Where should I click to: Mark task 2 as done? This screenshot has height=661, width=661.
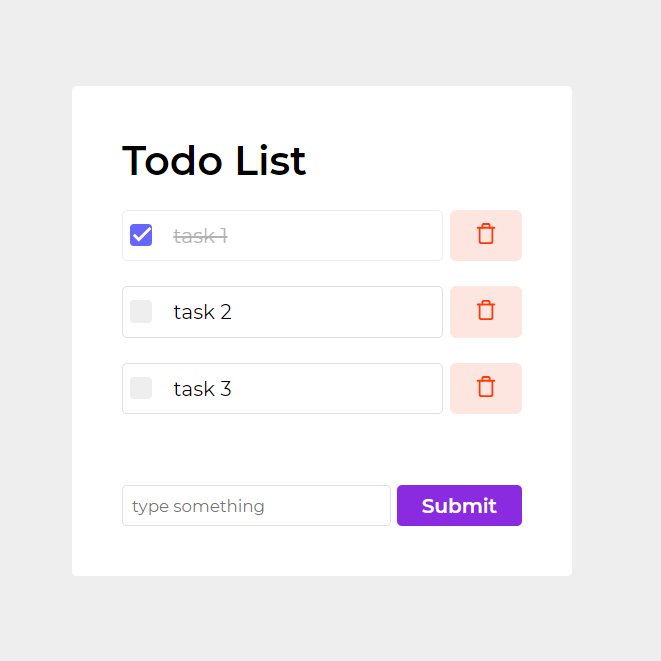coord(141,312)
